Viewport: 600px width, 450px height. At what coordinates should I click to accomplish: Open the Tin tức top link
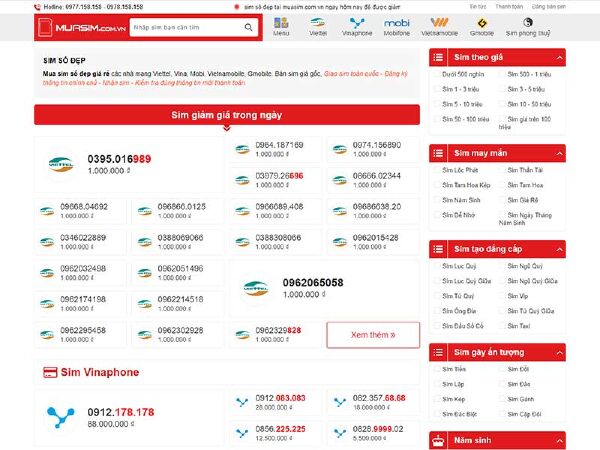click(478, 7)
